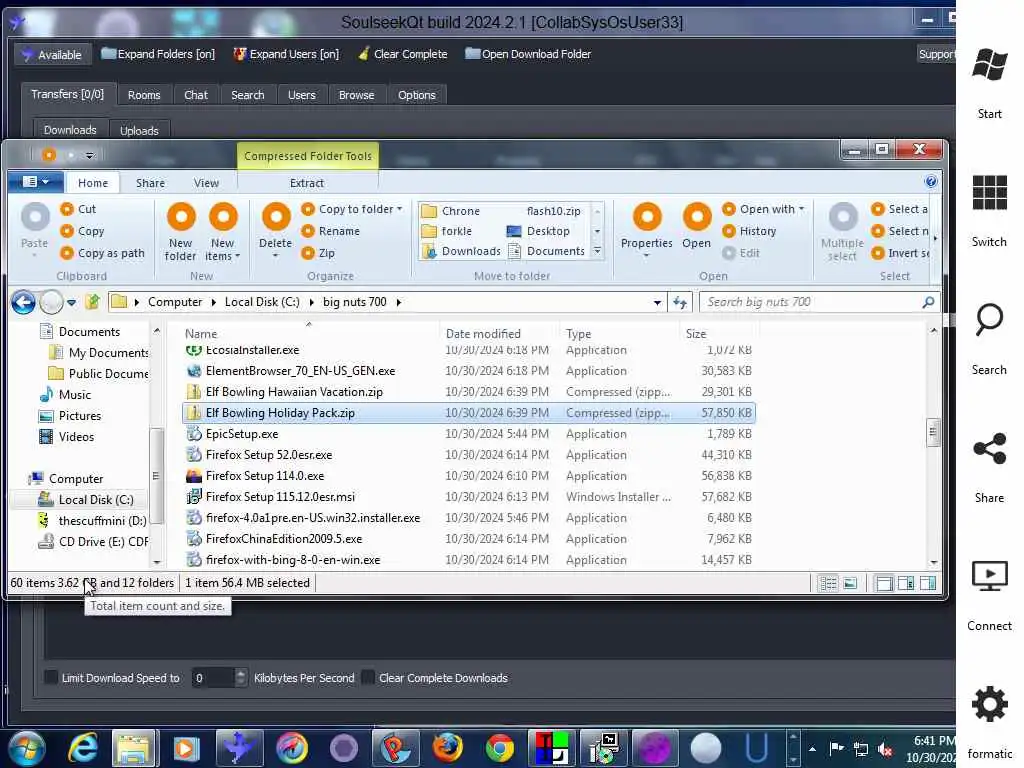Click Local Disk (C:) in address bar

coord(262,302)
